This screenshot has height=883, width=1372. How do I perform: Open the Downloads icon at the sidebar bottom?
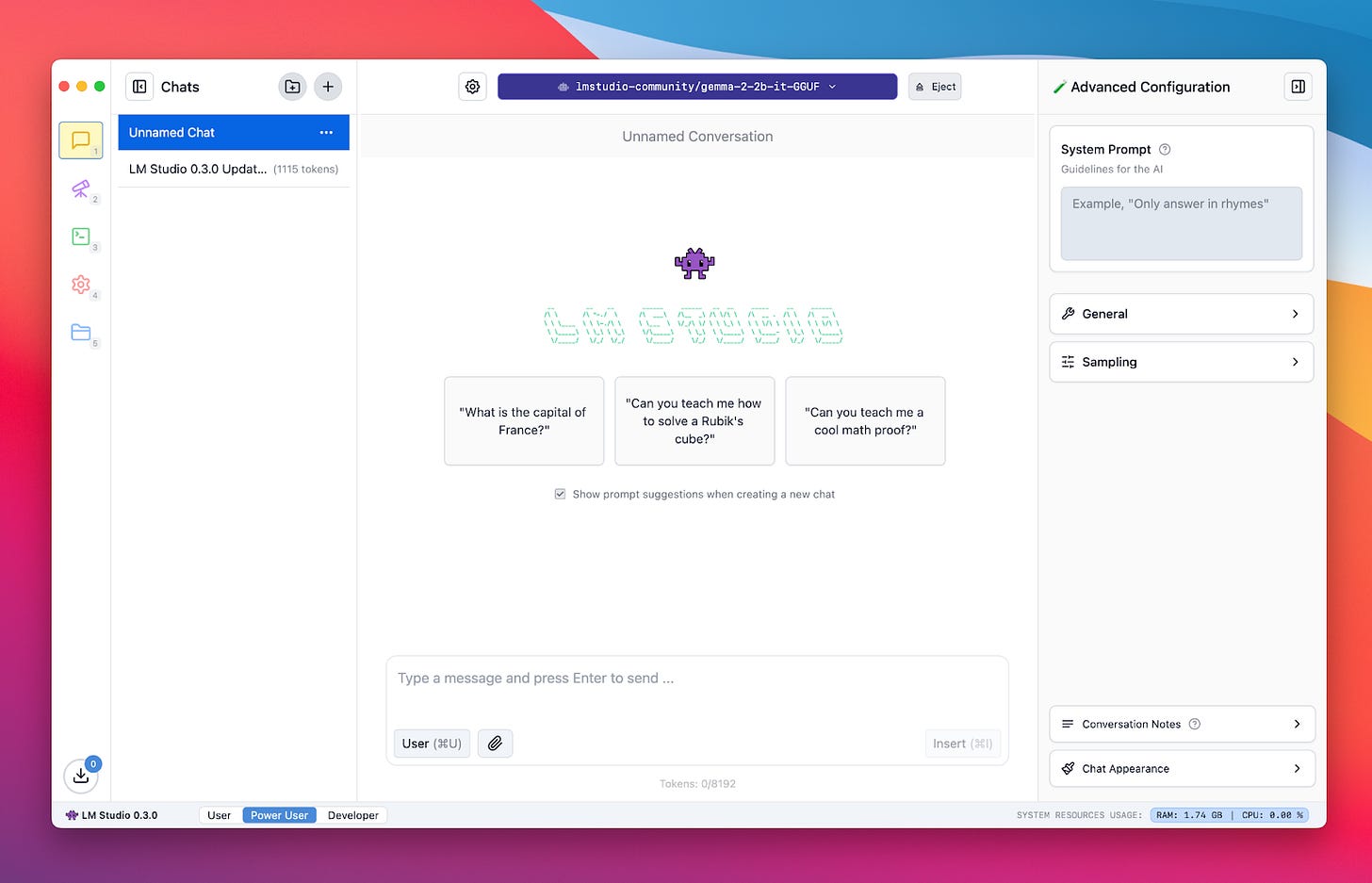[81, 776]
